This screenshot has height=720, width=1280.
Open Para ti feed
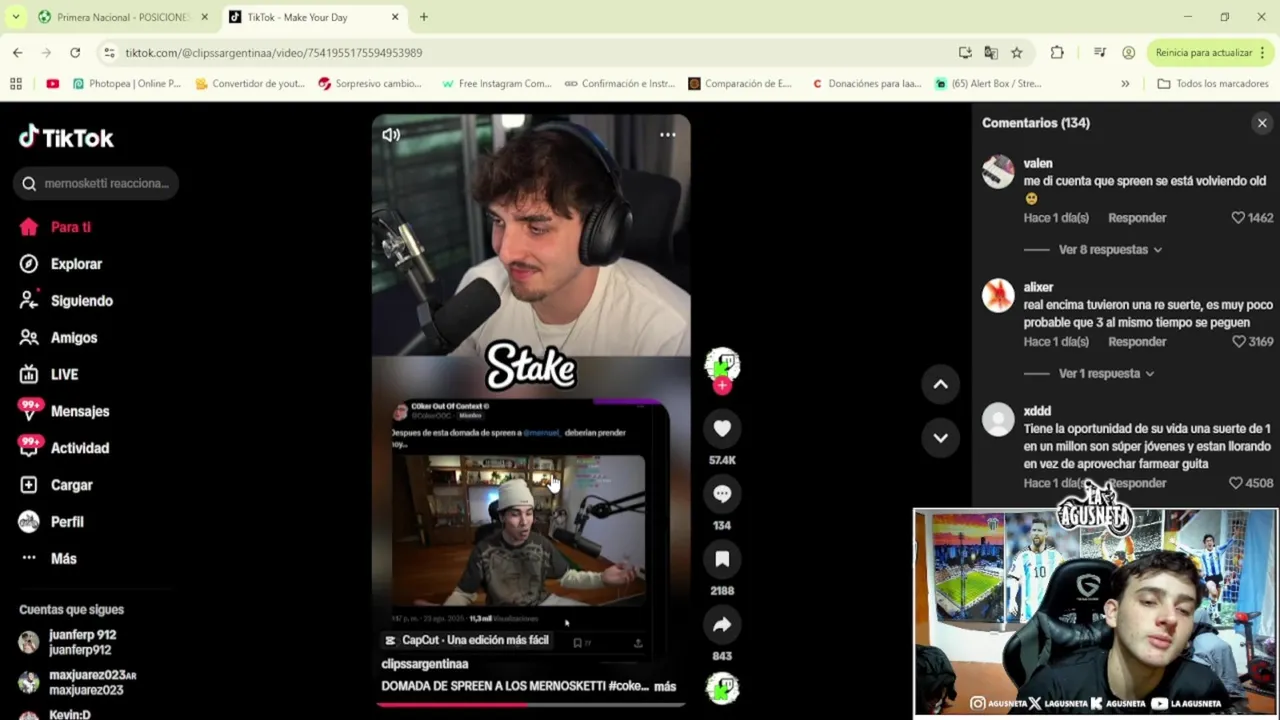pyautogui.click(x=56, y=227)
